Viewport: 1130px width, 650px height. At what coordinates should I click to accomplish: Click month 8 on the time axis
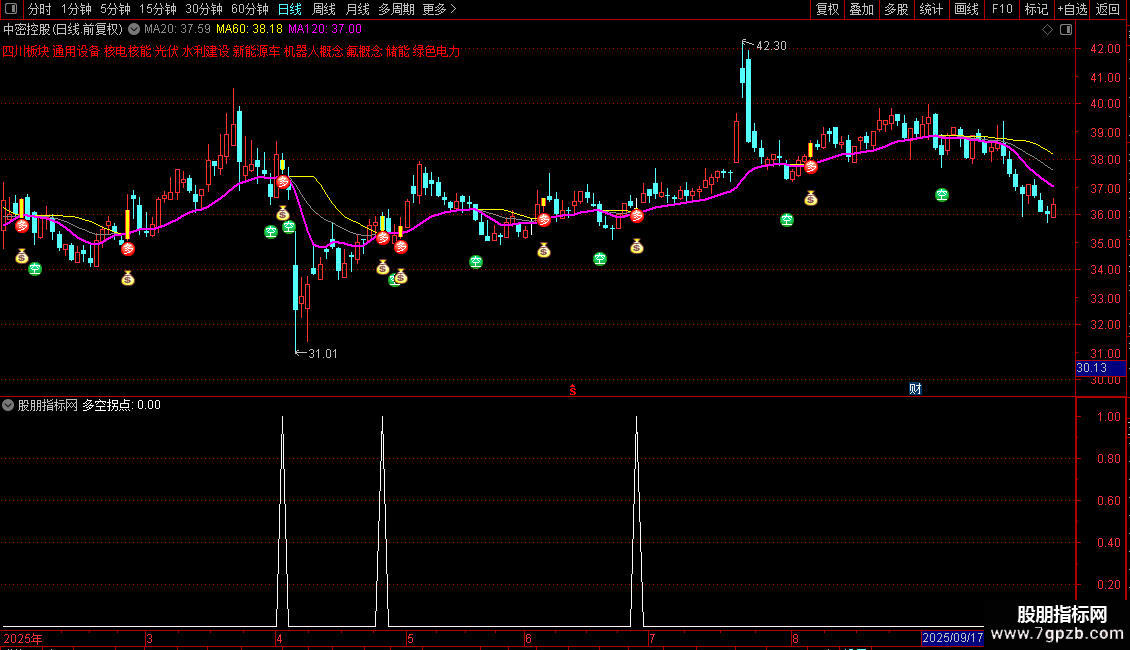(796, 638)
